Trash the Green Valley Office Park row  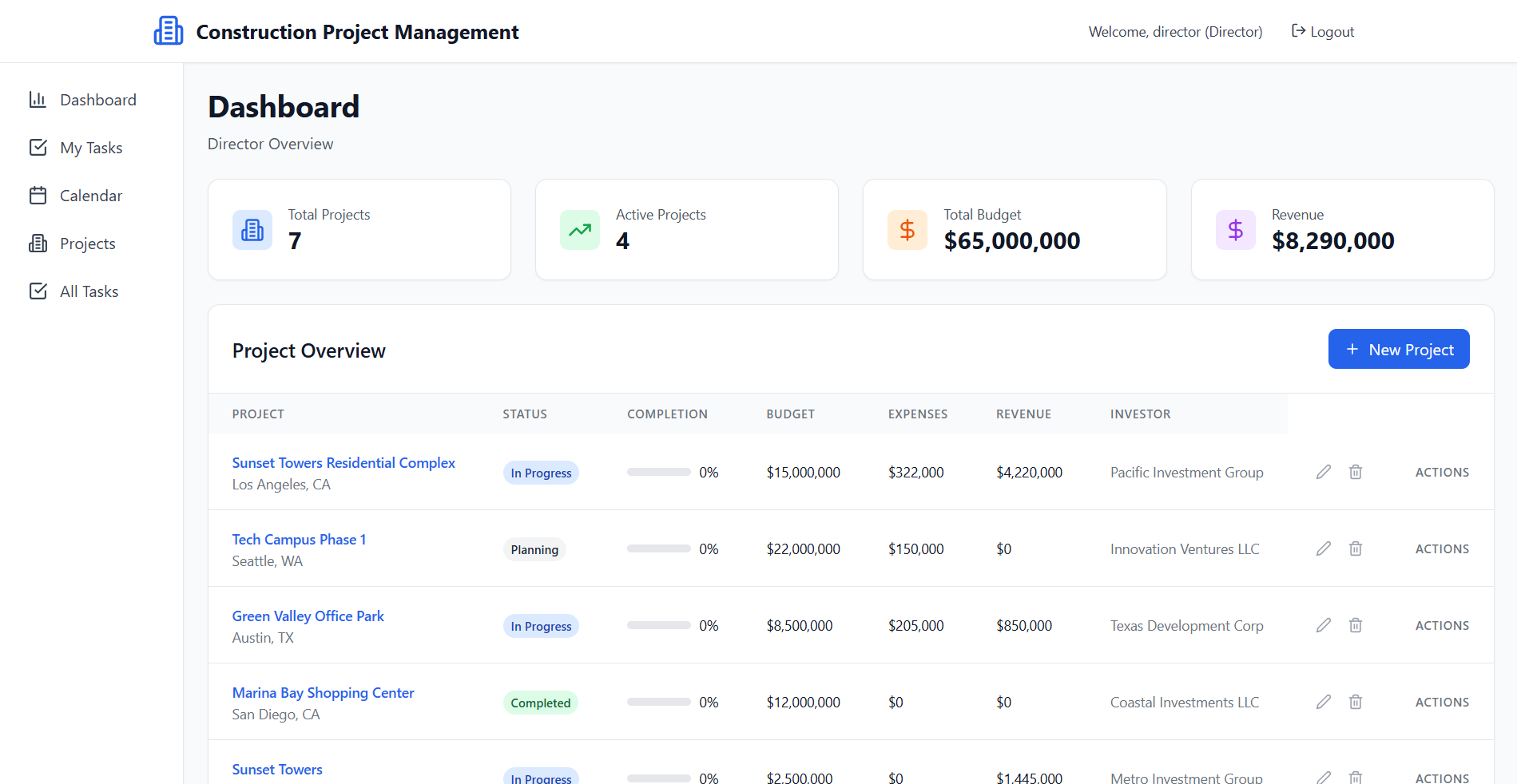[1356, 625]
